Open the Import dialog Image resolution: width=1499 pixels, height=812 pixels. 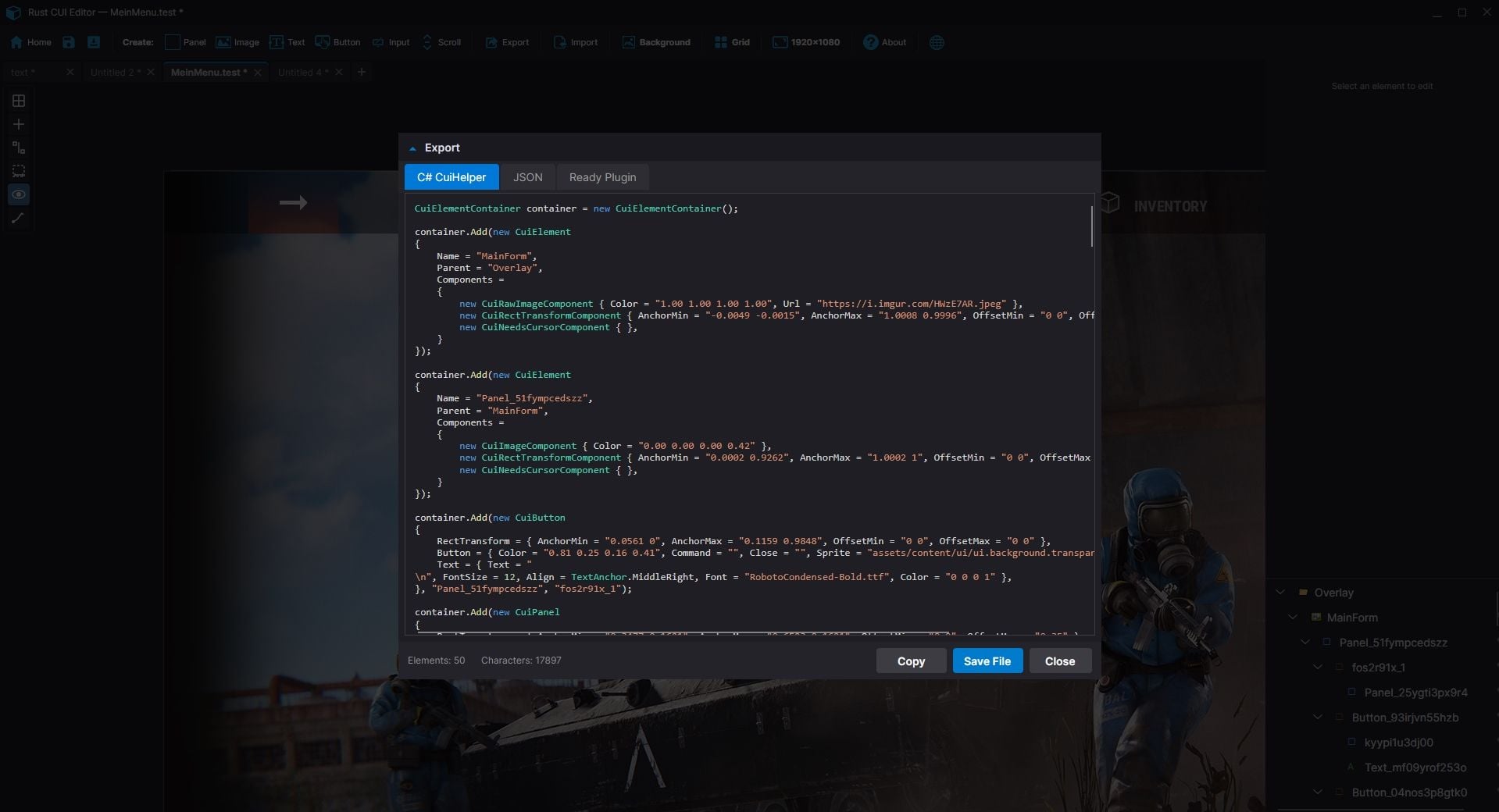(576, 42)
